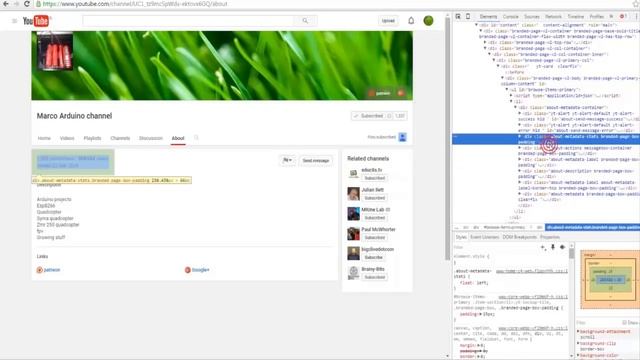The width and height of the screenshot is (640, 360).
Task: Click the box model content size box
Action: (611, 280)
